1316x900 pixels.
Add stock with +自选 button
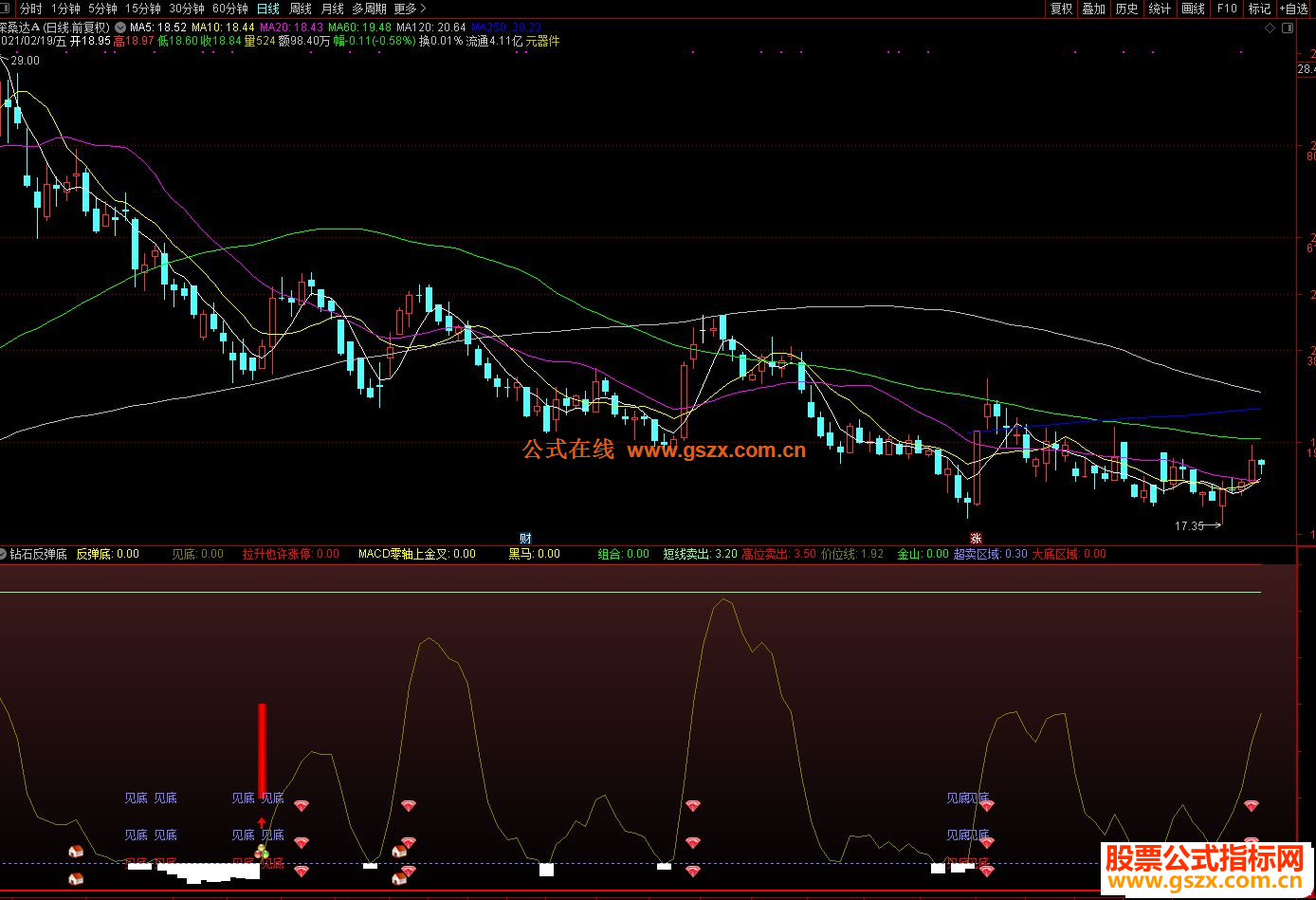[1295, 9]
